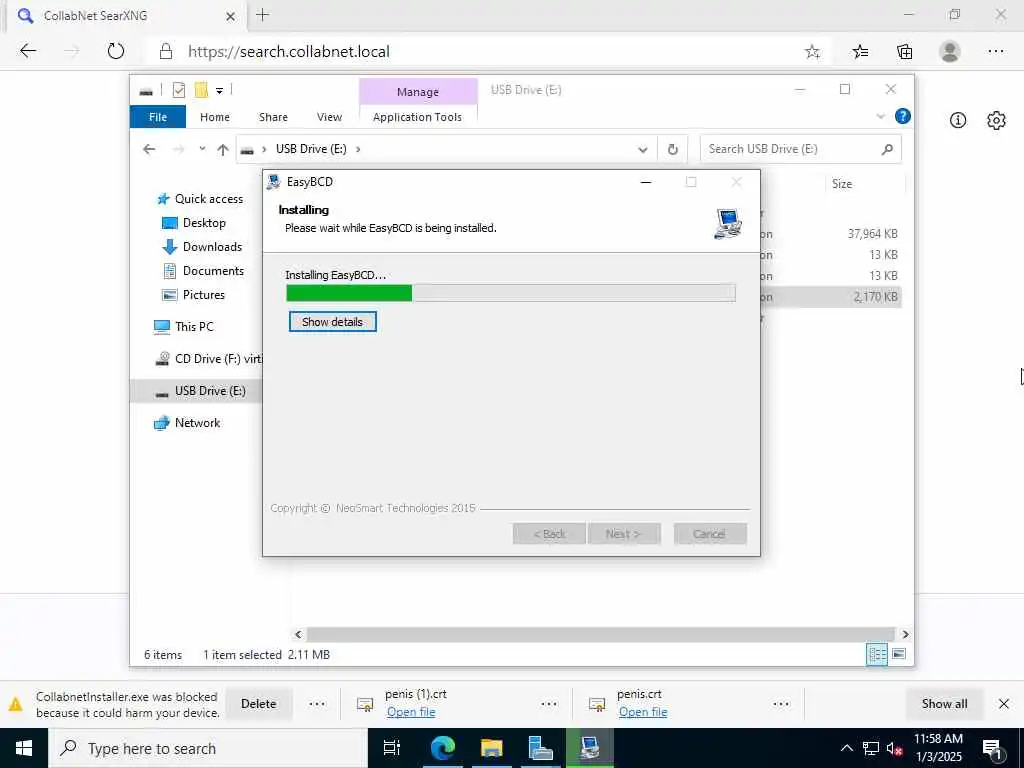Open the Explorer File tab
The height and width of the screenshot is (768, 1024).
click(157, 117)
